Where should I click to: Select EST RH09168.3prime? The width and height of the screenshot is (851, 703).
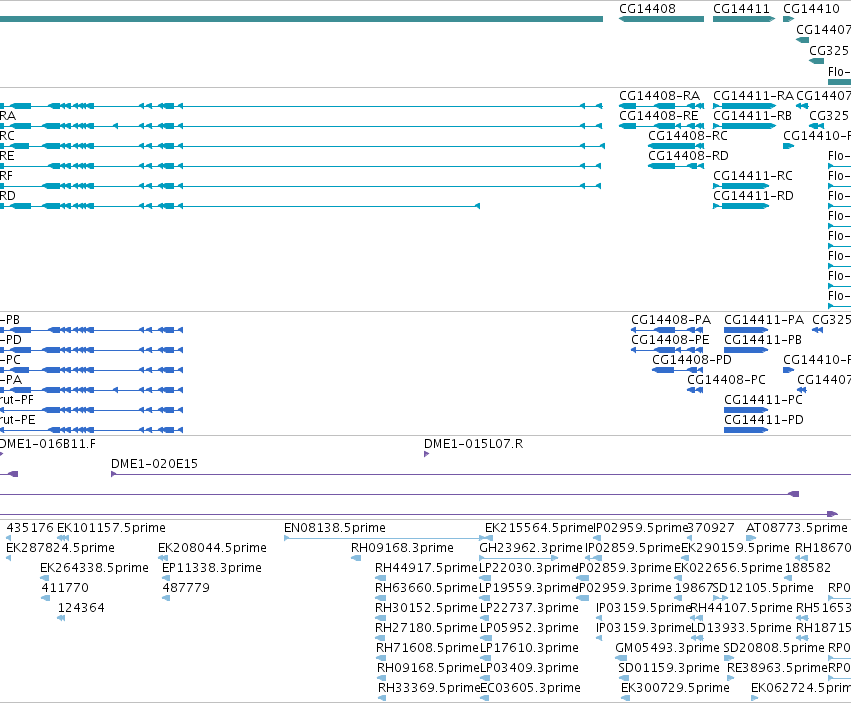pyautogui.click(x=356, y=558)
